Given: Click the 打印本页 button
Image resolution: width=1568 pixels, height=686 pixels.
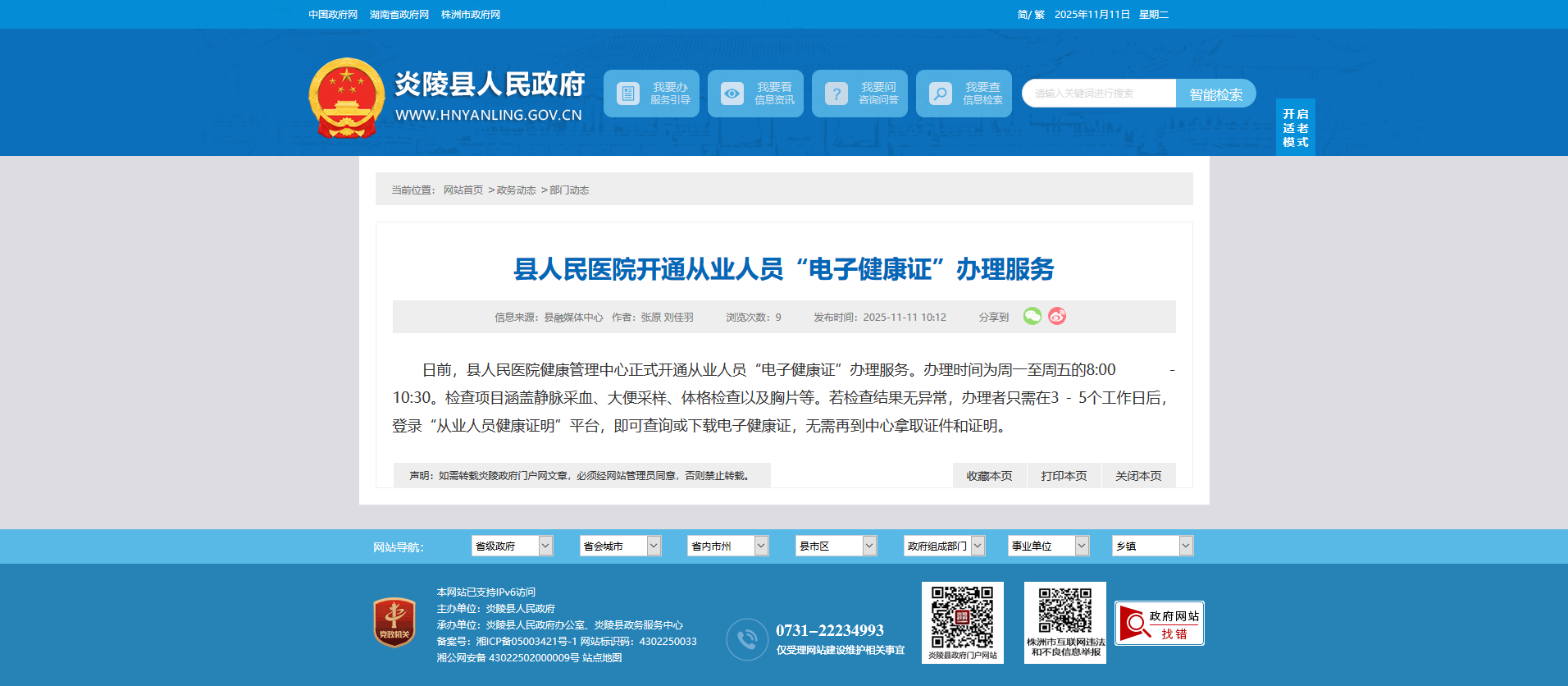Looking at the screenshot, I should point(1064,476).
